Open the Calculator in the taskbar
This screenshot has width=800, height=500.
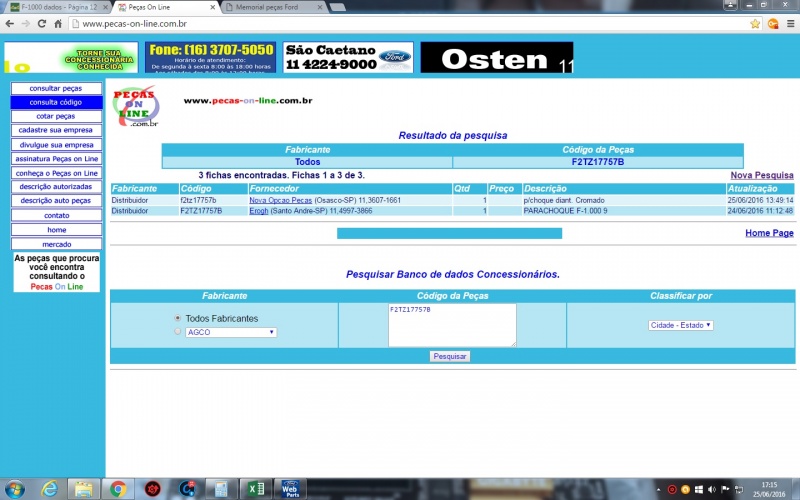click(x=221, y=489)
